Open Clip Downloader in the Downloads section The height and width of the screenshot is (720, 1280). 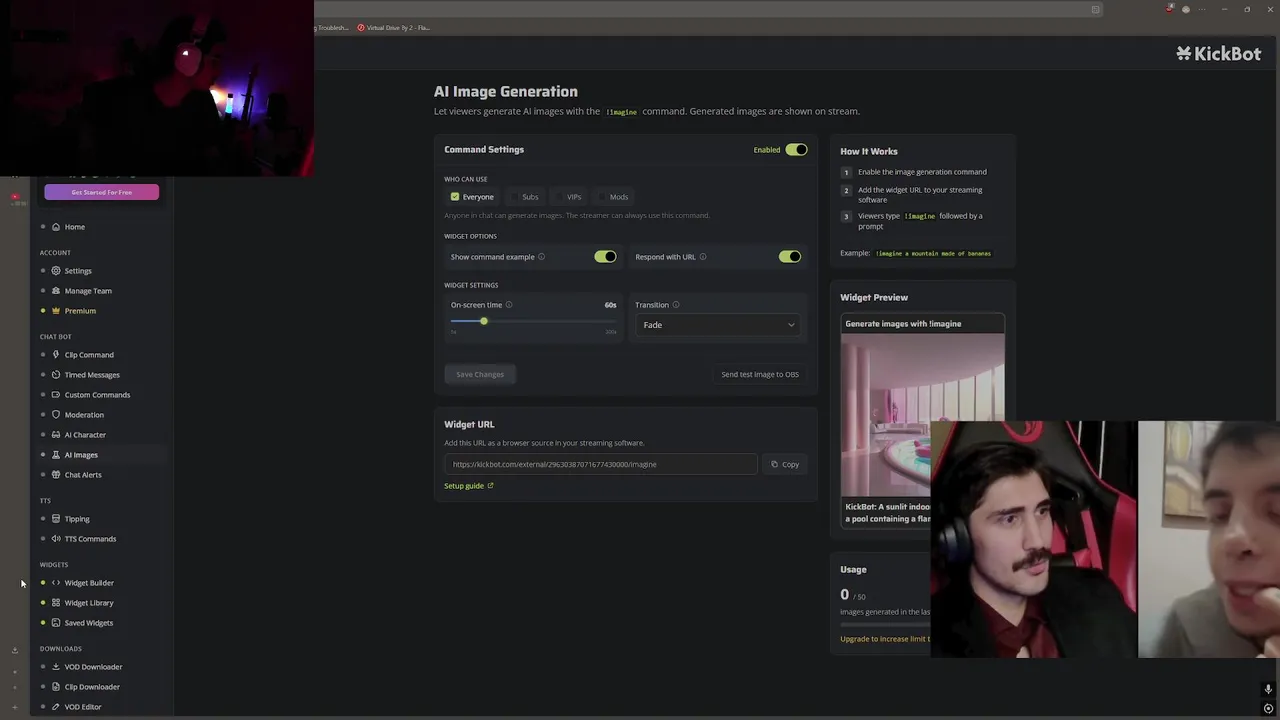(x=91, y=687)
